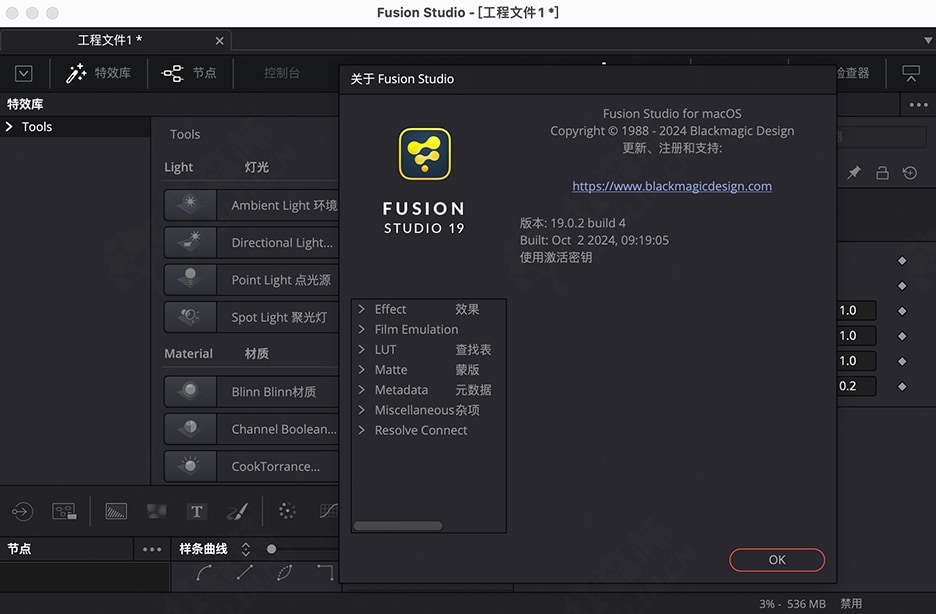Add the particle emitter dotted circle icon

(287, 511)
